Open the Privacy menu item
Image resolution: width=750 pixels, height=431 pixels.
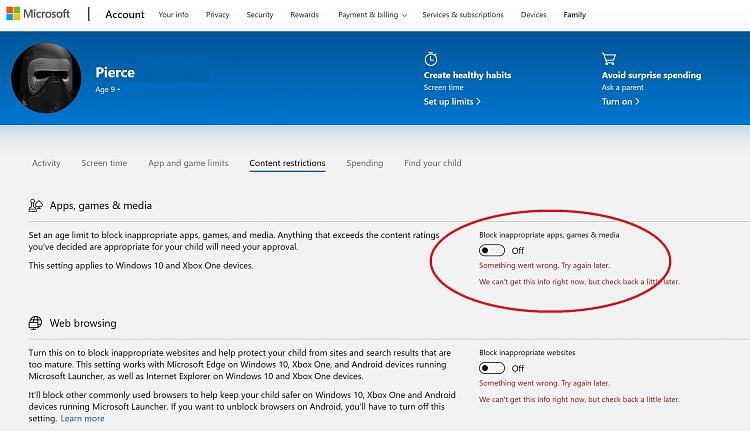[218, 15]
